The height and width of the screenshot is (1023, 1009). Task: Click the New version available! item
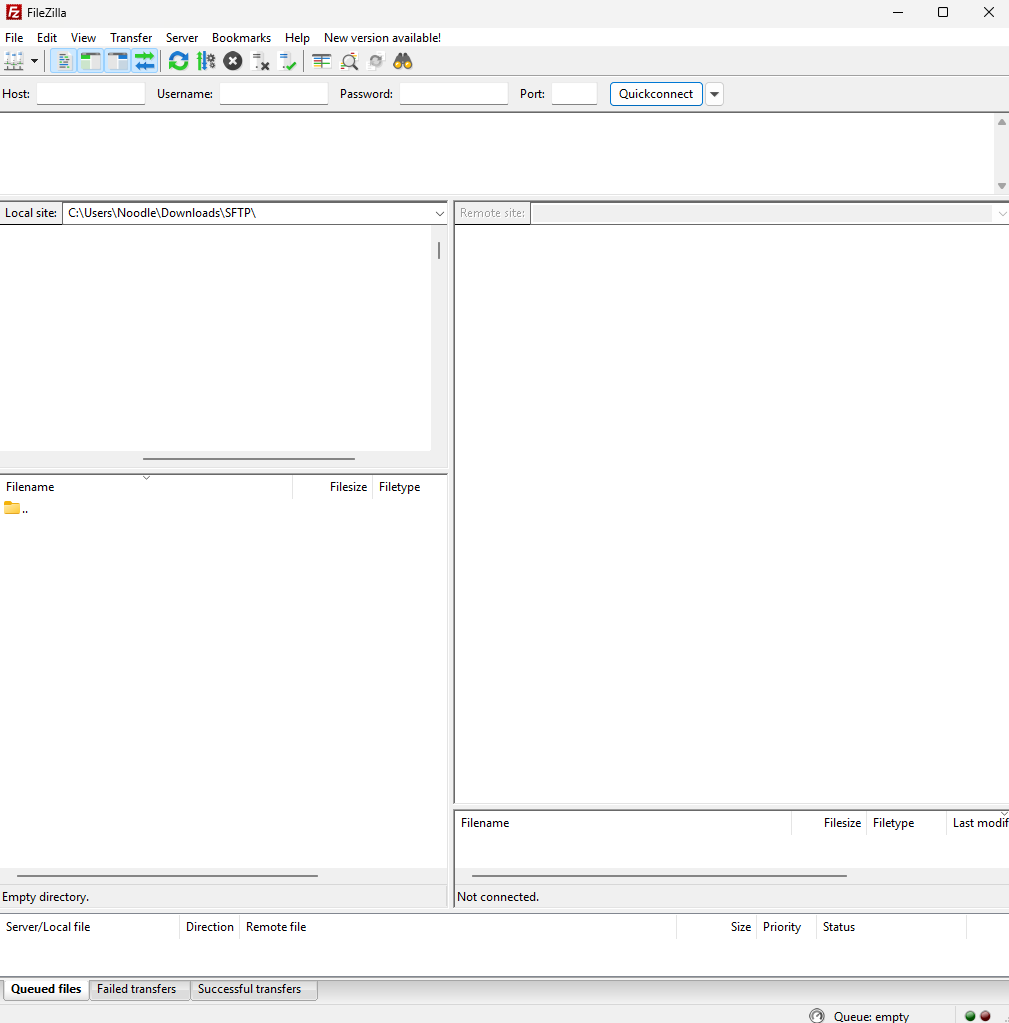tap(382, 37)
